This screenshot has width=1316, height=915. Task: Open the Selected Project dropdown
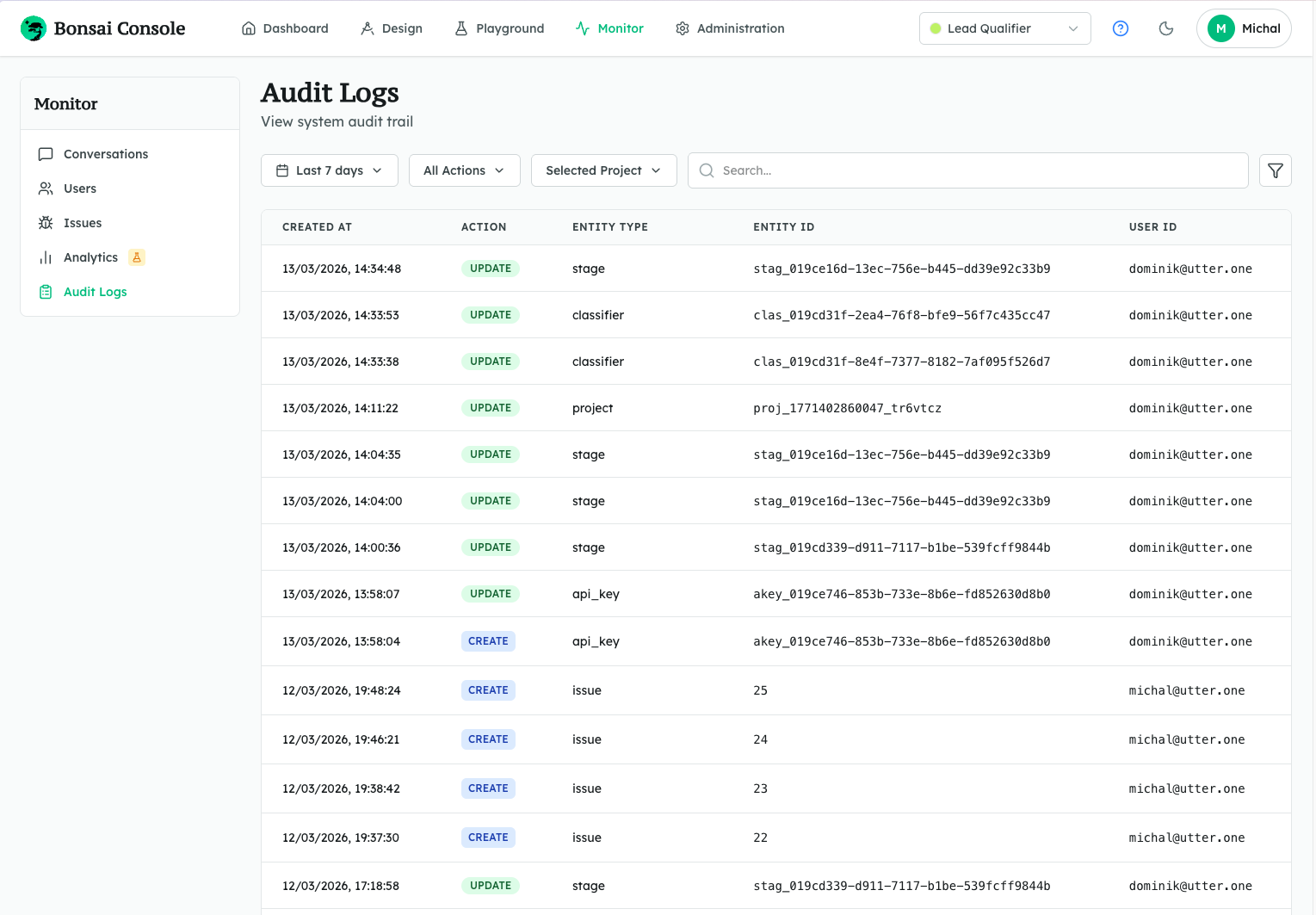[603, 170]
